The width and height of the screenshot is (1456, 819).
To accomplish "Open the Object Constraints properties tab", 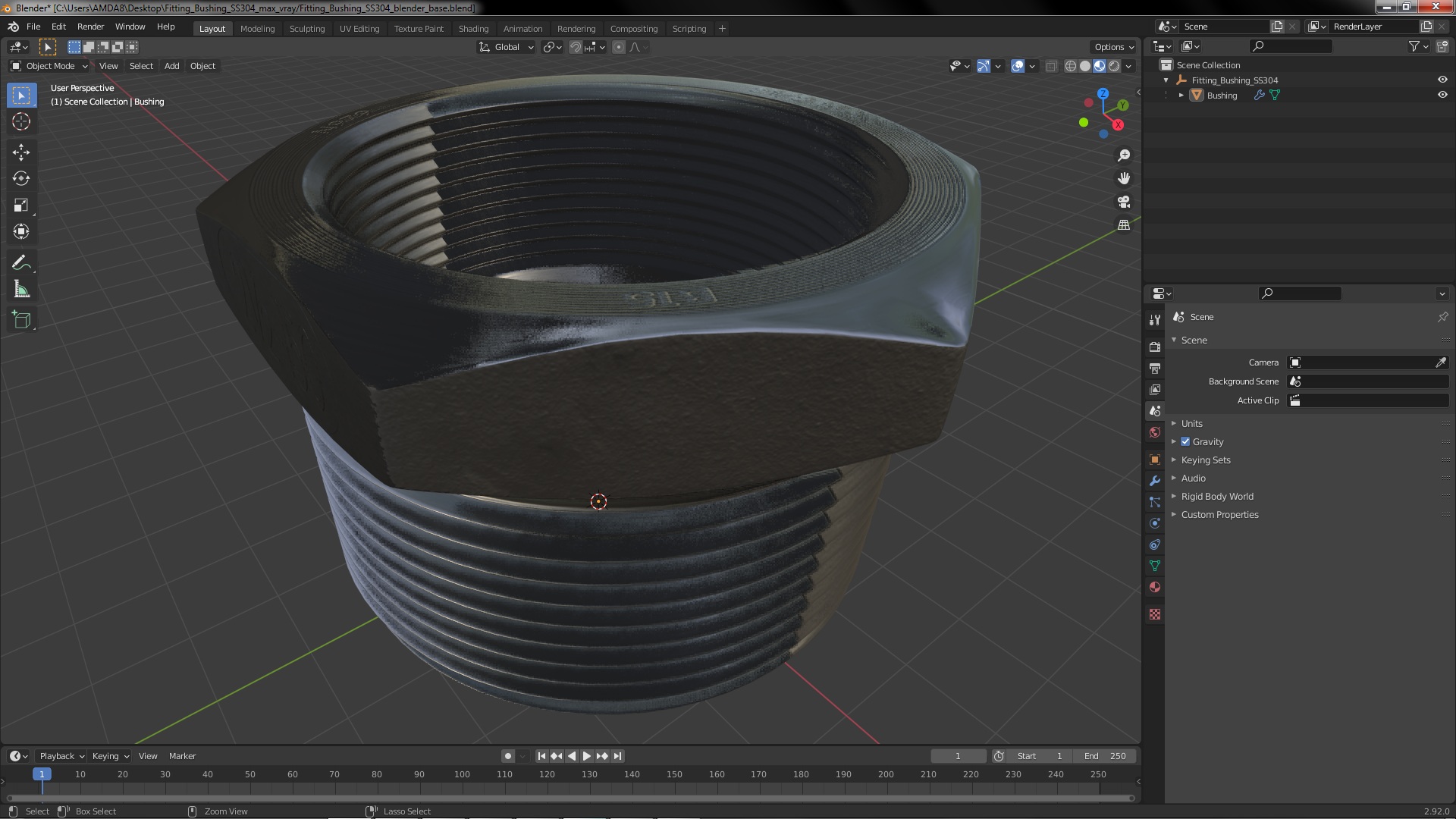I will (x=1155, y=544).
